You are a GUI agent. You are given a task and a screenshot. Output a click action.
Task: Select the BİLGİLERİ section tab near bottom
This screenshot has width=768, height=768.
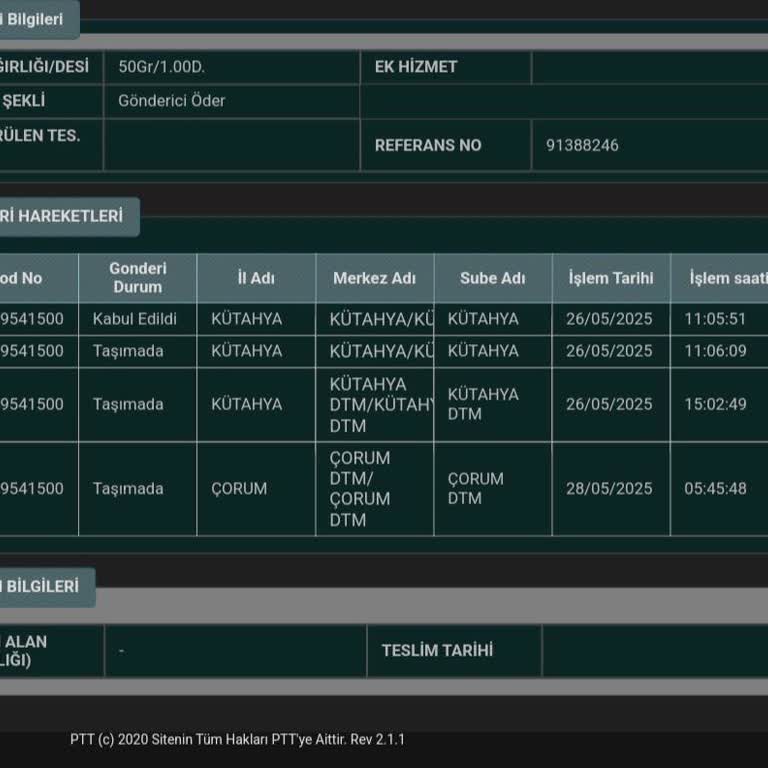point(44,587)
